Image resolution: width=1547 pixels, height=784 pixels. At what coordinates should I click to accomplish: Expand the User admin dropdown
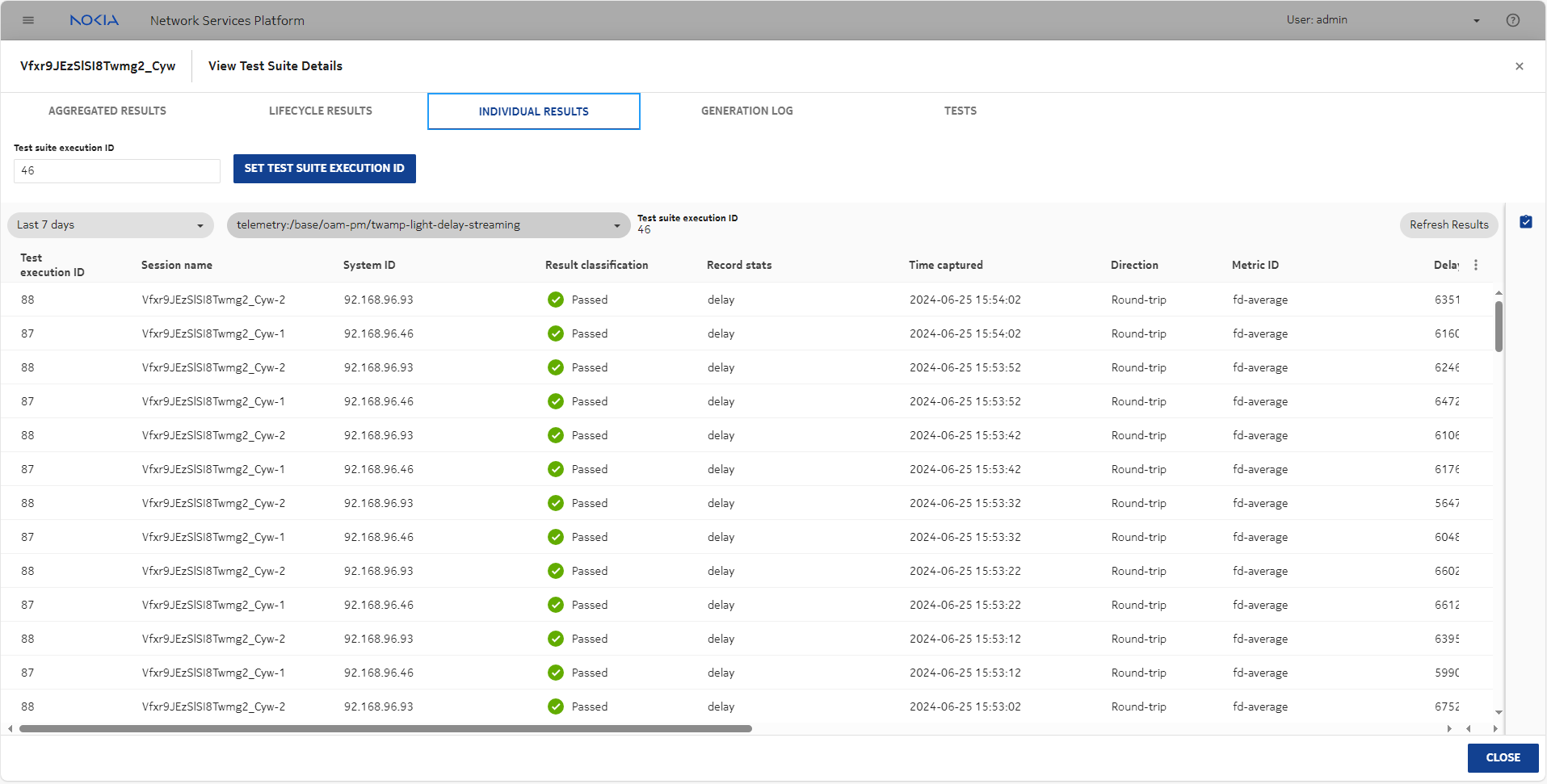coord(1476,20)
